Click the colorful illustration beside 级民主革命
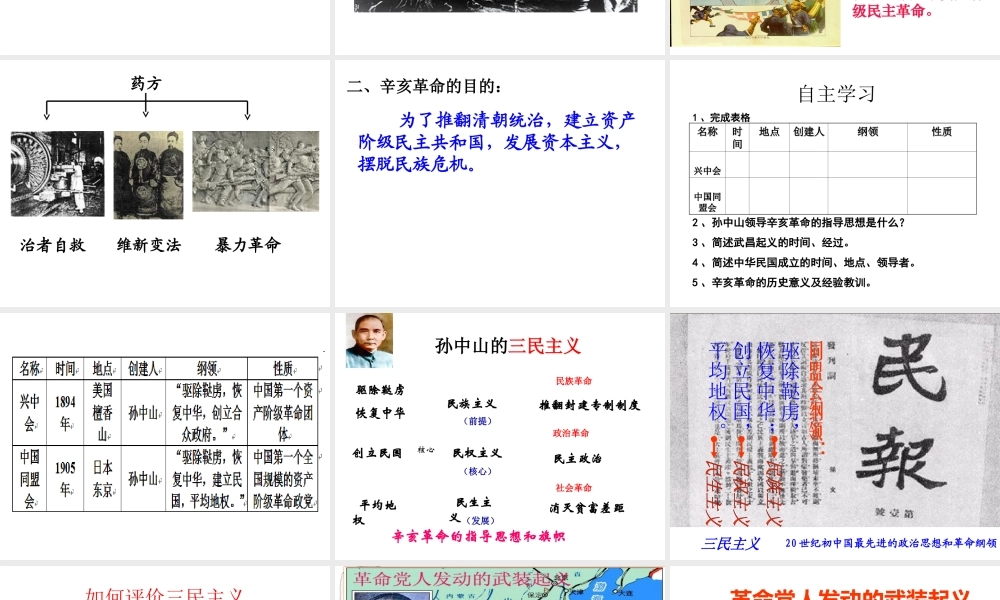This screenshot has height=600, width=1000. point(756,22)
